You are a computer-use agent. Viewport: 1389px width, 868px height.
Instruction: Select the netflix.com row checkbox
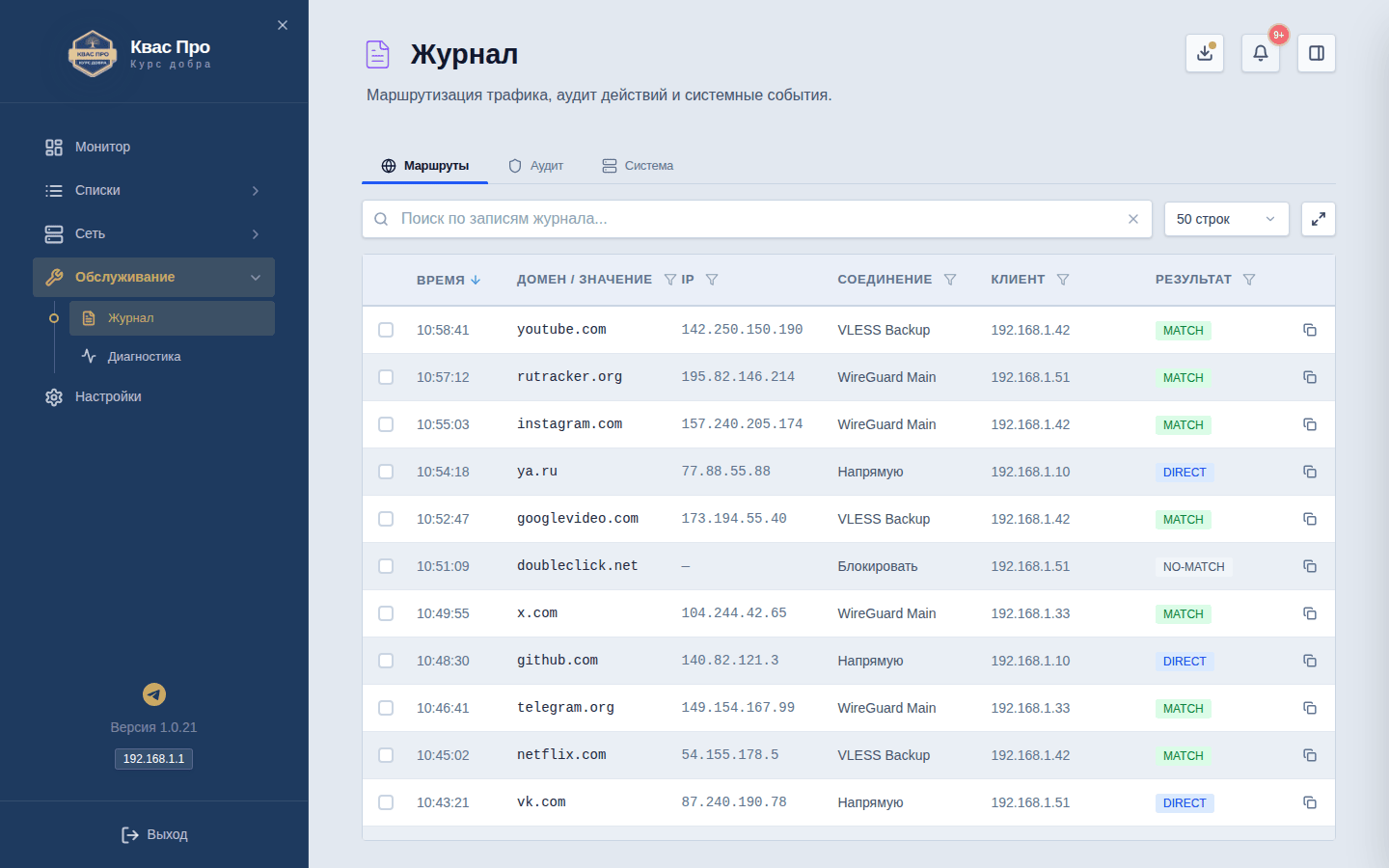[386, 755]
